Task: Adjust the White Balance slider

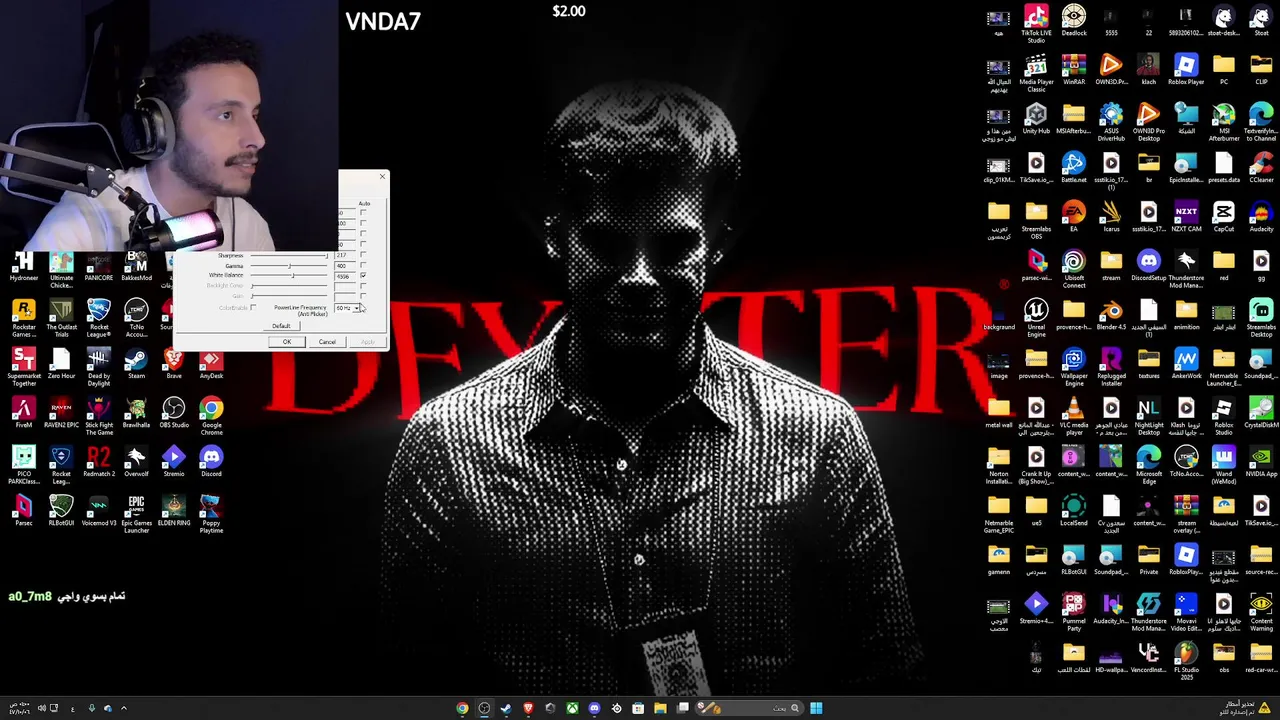Action: coord(289,275)
